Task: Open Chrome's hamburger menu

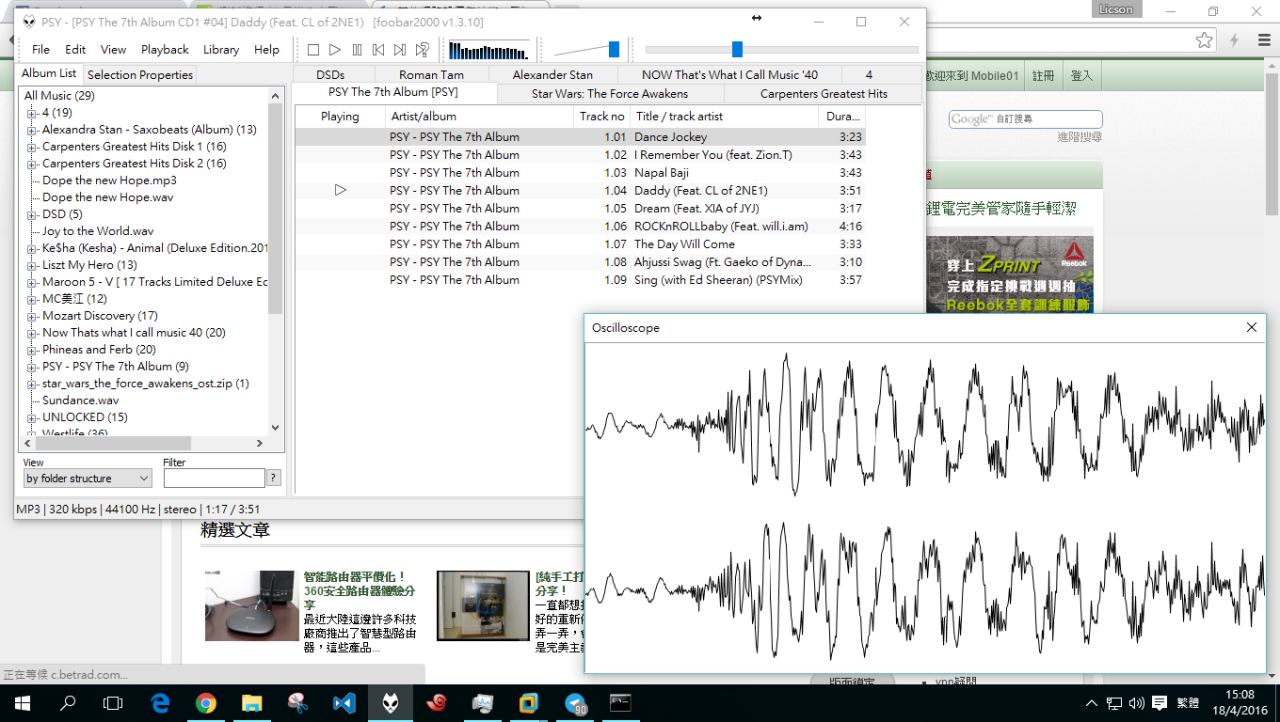Action: 1262,40
